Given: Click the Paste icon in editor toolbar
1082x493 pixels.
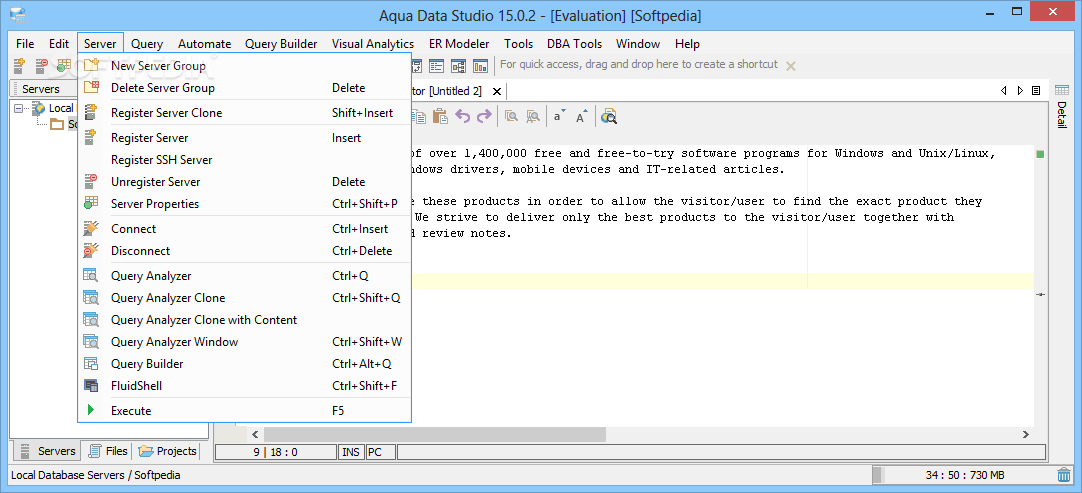Looking at the screenshot, I should (x=440, y=116).
